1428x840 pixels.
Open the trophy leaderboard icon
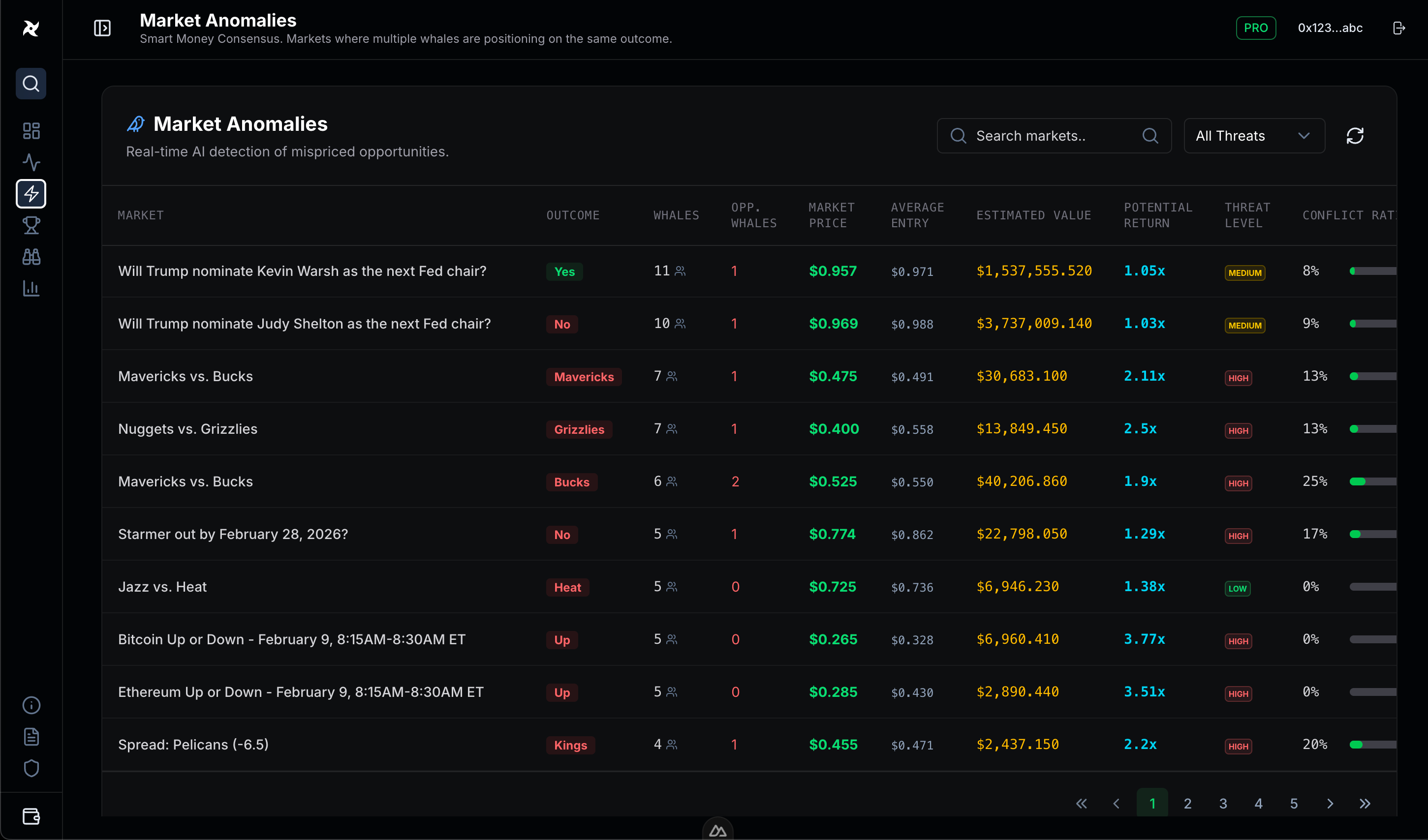31,225
